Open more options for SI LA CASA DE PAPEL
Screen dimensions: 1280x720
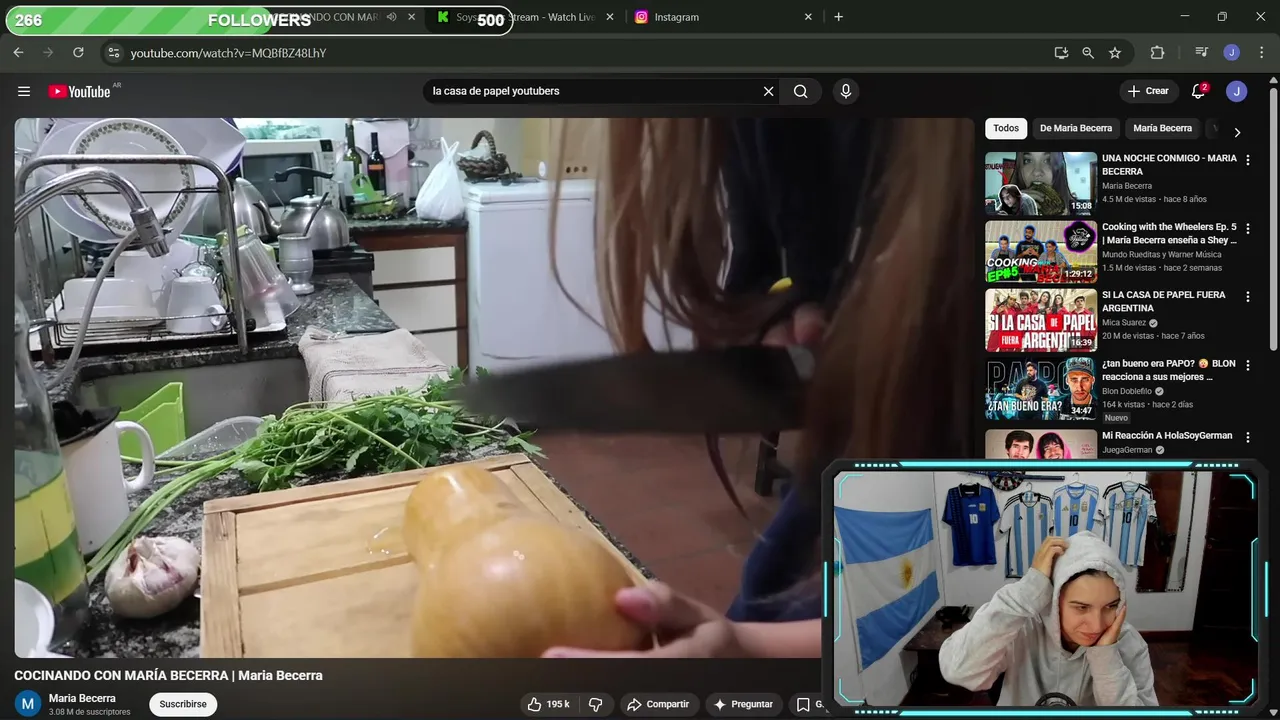click(1247, 296)
